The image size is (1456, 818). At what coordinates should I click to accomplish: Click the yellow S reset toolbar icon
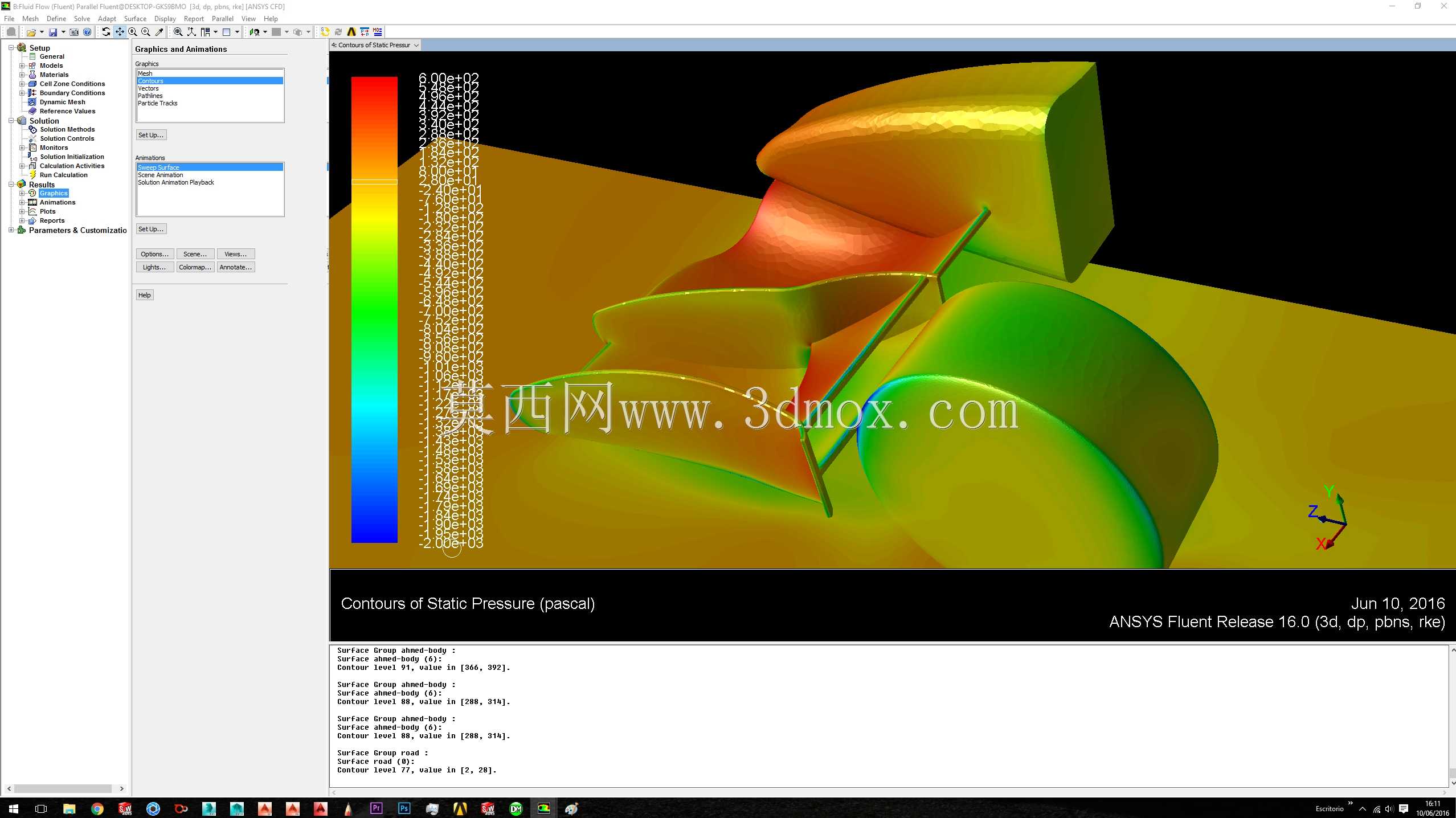tap(325, 32)
